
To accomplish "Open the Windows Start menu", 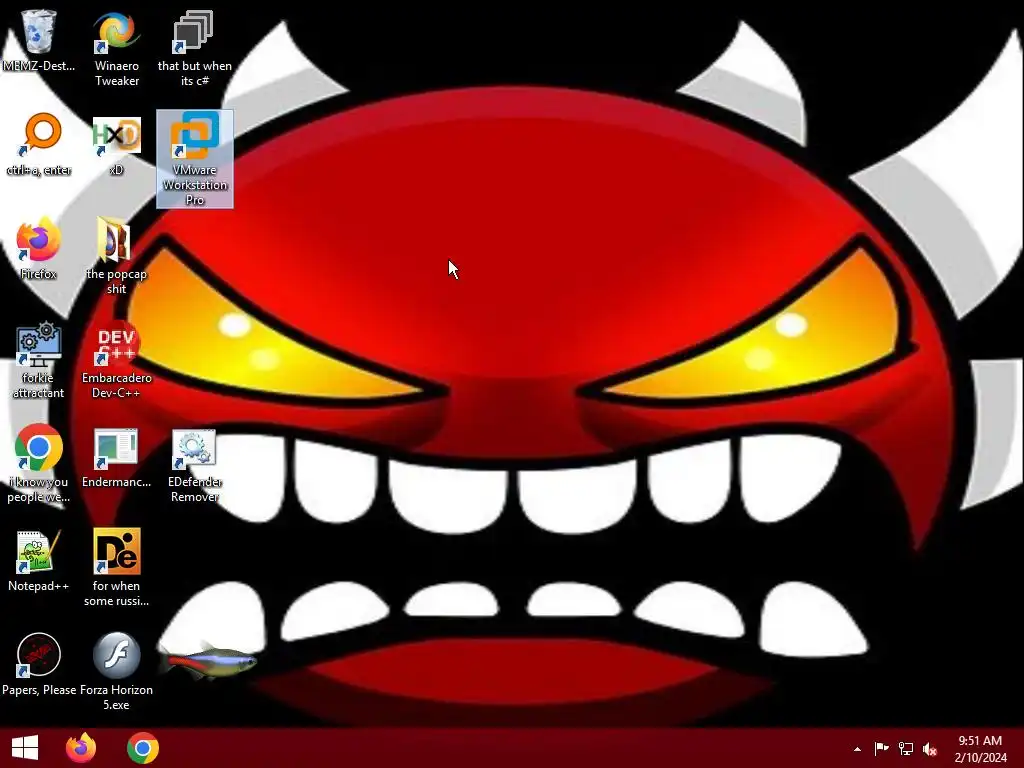I will coord(25,748).
